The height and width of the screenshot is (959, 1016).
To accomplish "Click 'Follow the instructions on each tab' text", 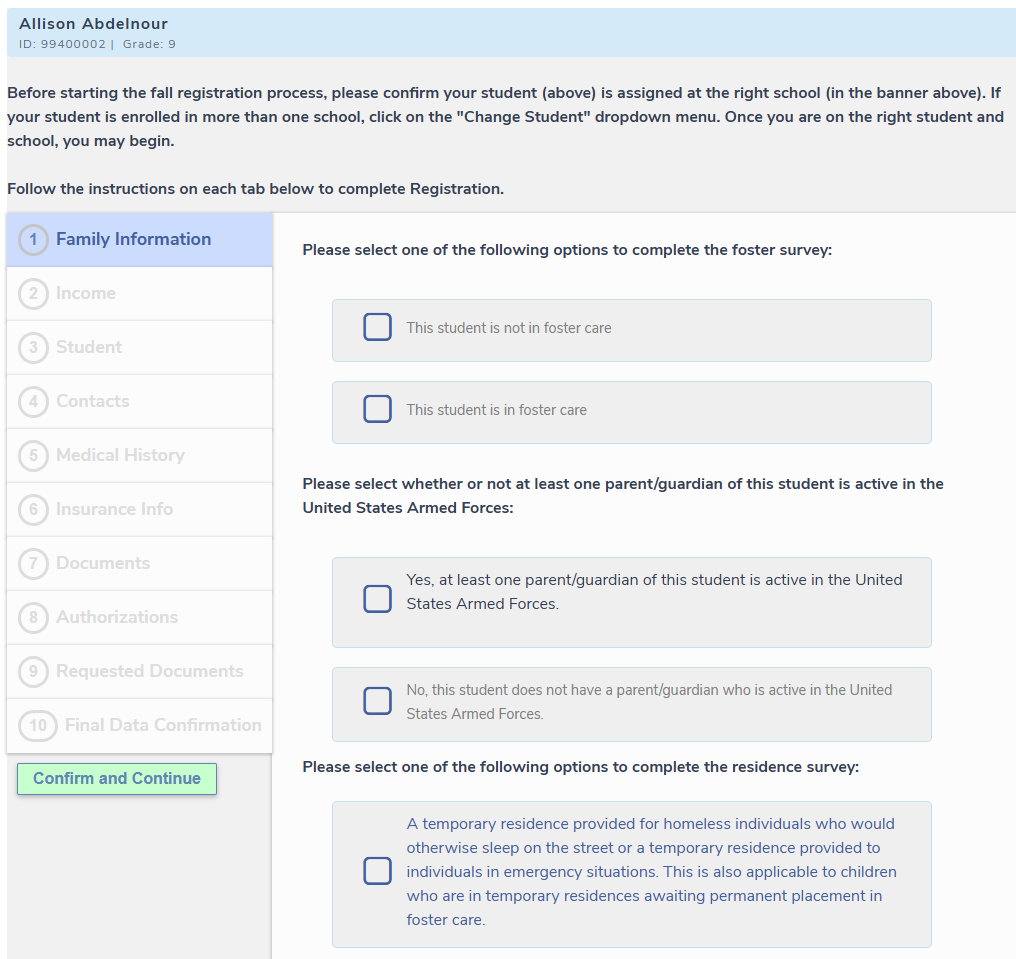I will click(255, 189).
